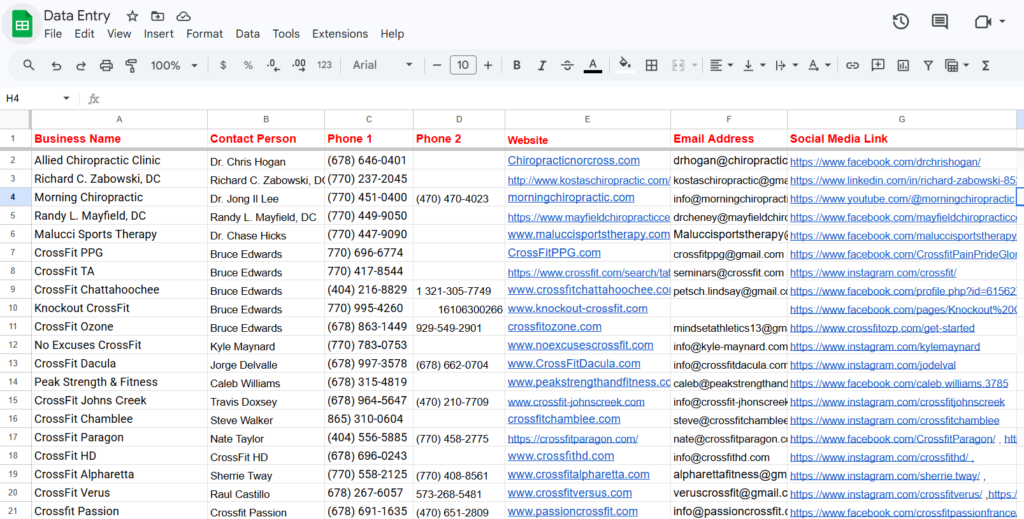1024x519 pixels.
Task: Check the cloud save status icon
Action: click(184, 16)
